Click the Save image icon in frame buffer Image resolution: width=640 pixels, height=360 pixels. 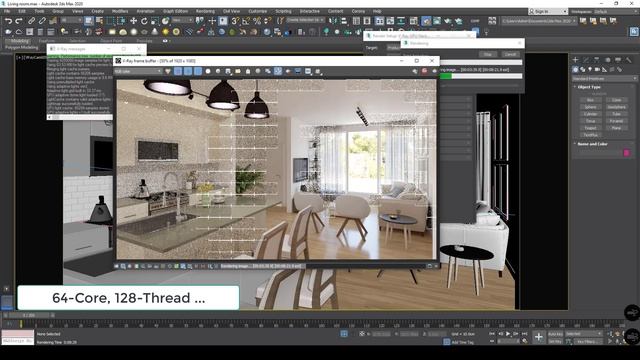point(228,71)
